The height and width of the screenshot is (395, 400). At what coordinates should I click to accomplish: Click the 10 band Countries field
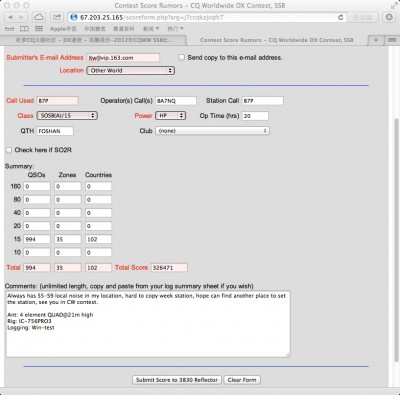(98, 252)
